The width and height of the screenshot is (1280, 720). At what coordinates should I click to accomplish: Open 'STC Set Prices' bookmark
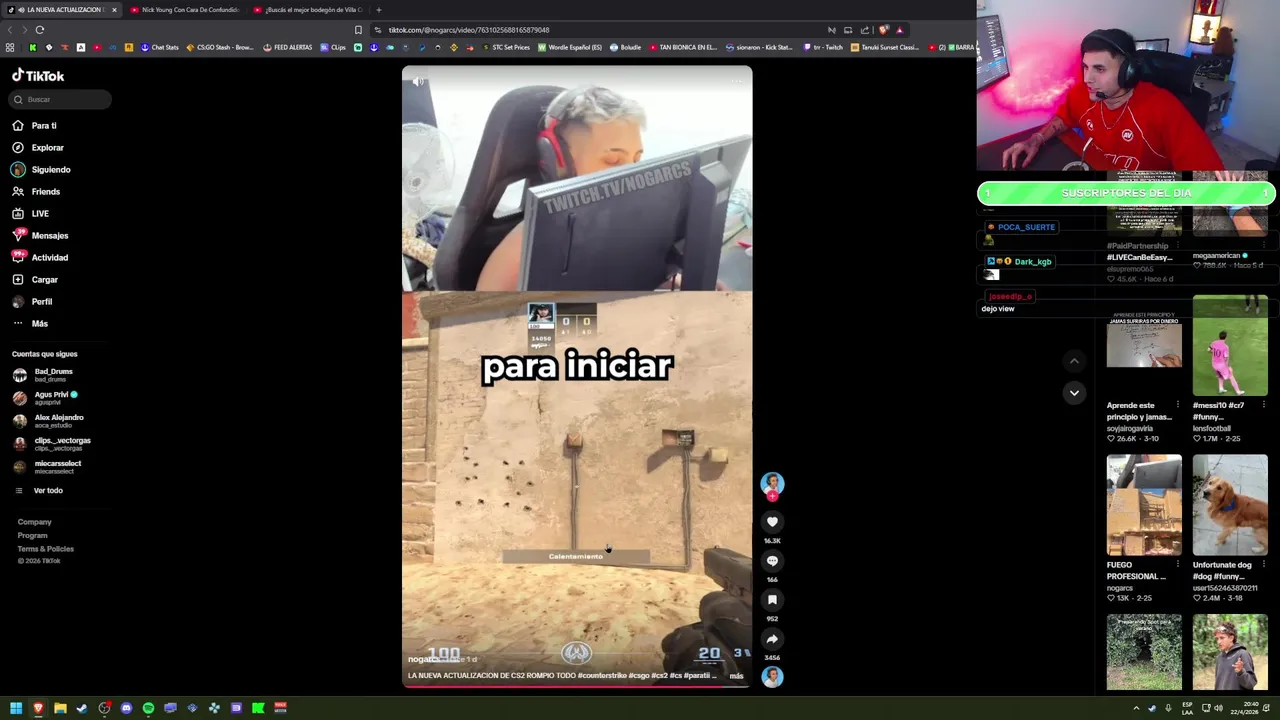(506, 47)
